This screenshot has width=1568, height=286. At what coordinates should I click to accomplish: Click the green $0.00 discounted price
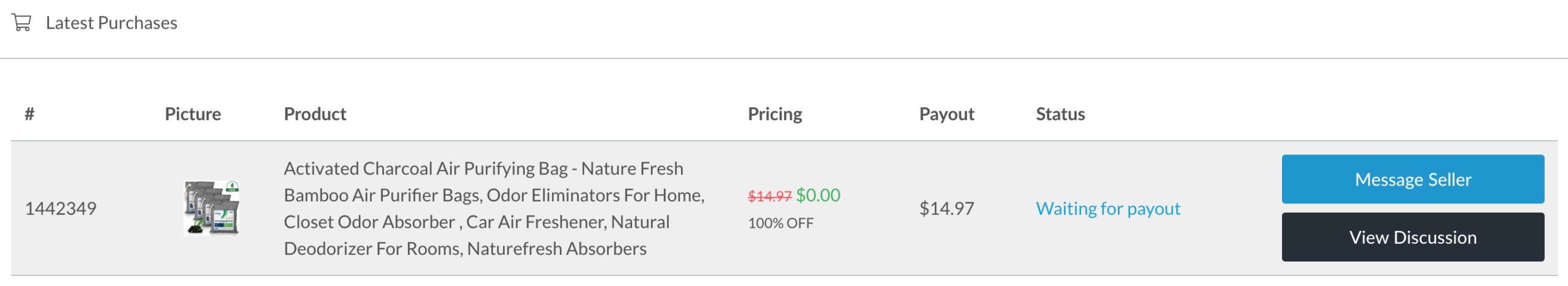(x=818, y=195)
